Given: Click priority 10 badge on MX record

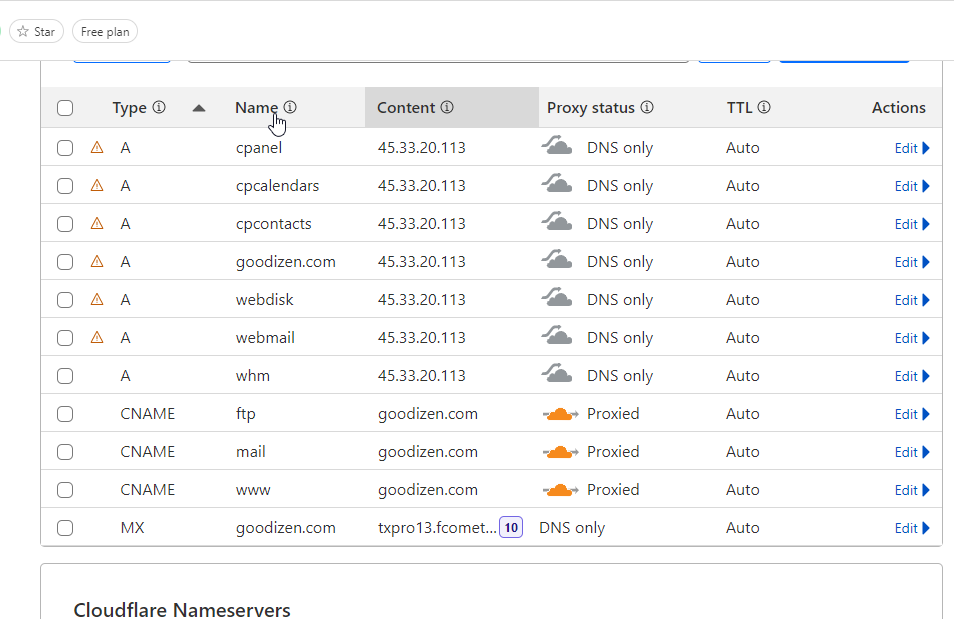Looking at the screenshot, I should point(511,527).
